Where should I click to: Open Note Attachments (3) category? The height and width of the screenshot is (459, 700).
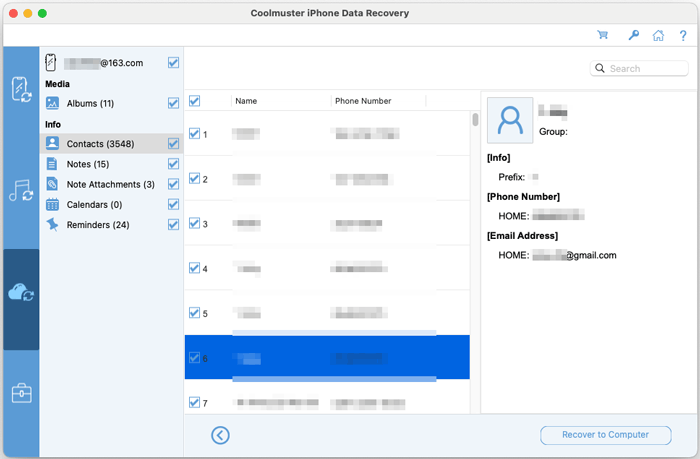pos(111,184)
